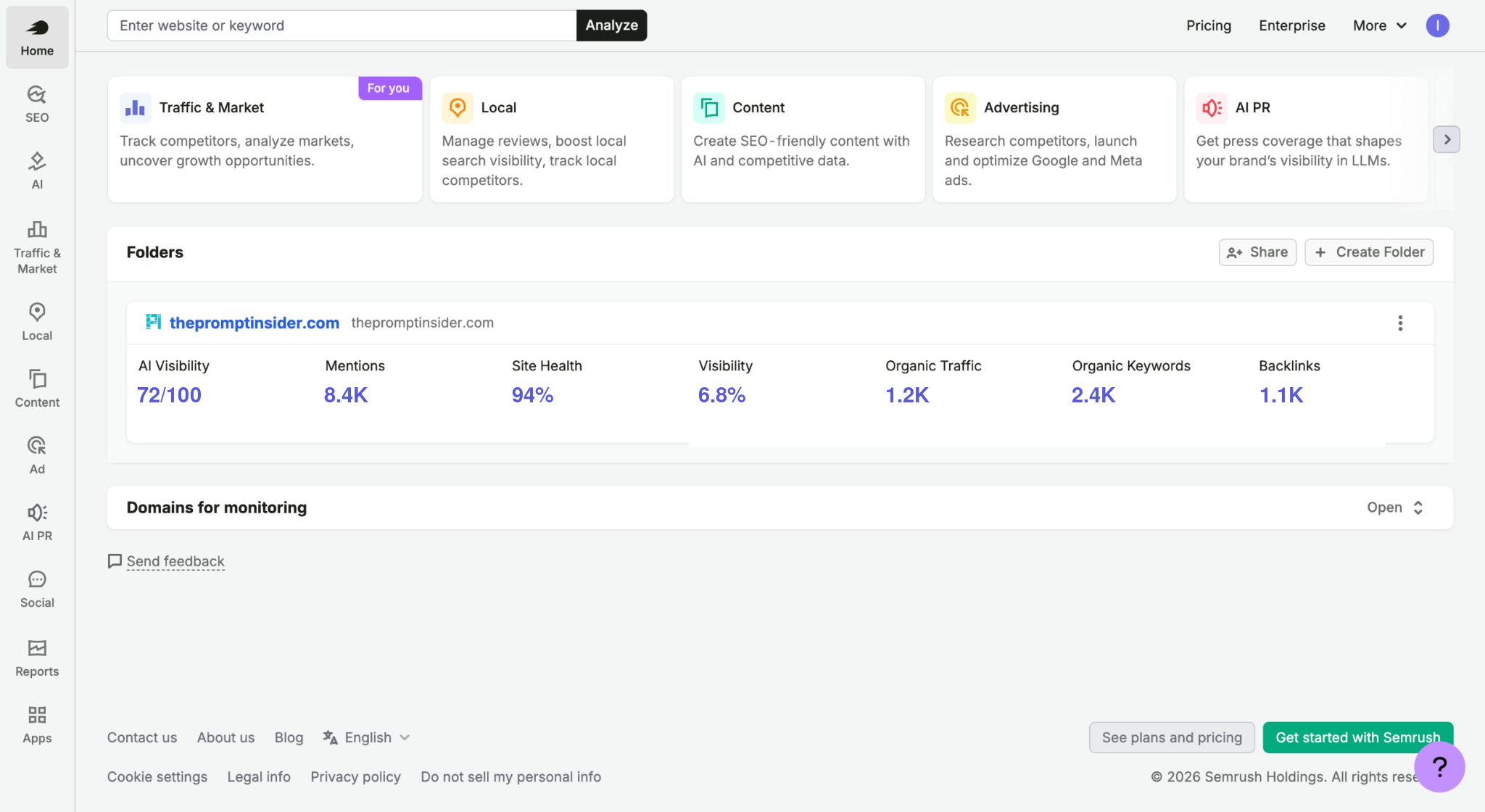Open the Home section in sidebar
This screenshot has height=812, width=1485.
coord(37,38)
